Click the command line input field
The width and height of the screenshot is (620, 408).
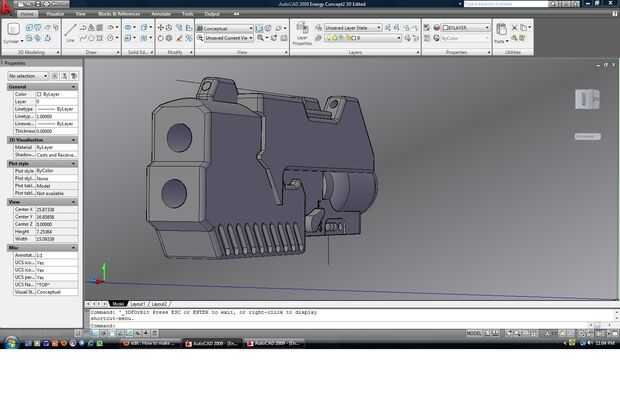click(x=340, y=326)
